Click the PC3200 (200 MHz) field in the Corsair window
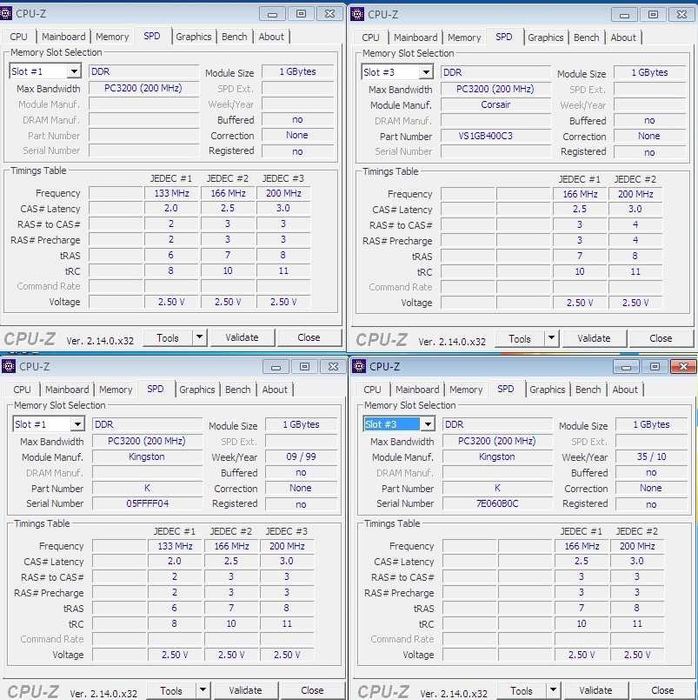 [496, 89]
